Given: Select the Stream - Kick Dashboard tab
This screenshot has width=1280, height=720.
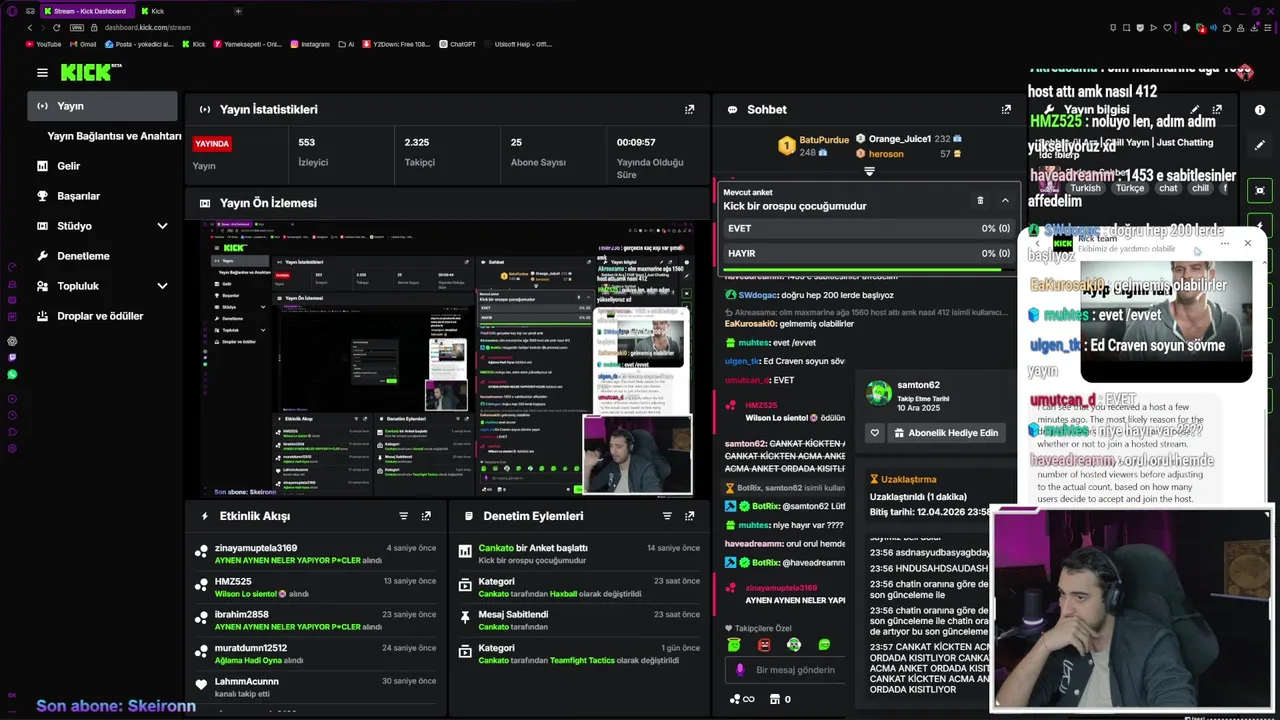Looking at the screenshot, I should pos(87,11).
